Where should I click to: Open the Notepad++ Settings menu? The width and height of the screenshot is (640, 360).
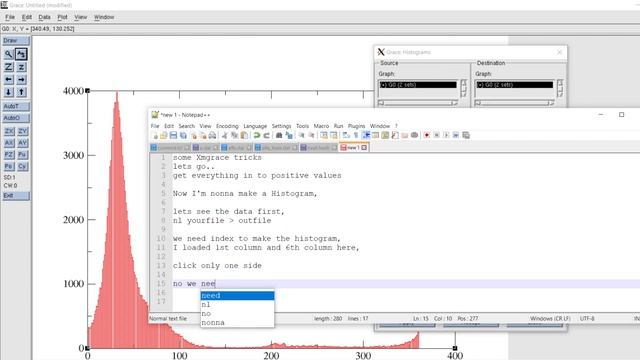281,126
